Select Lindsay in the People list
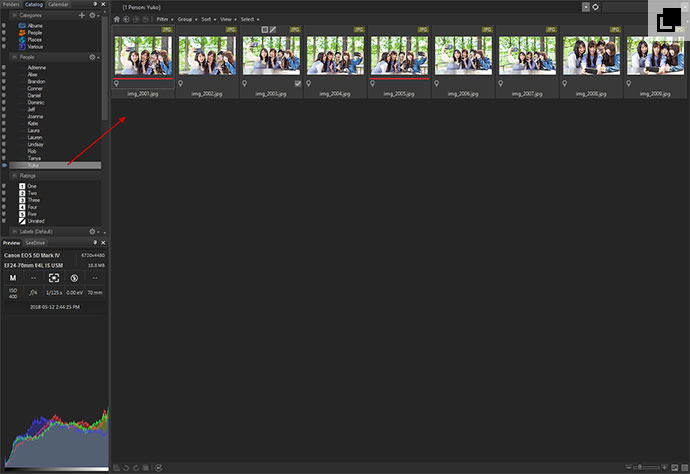This screenshot has height=474, width=690. click(35, 144)
